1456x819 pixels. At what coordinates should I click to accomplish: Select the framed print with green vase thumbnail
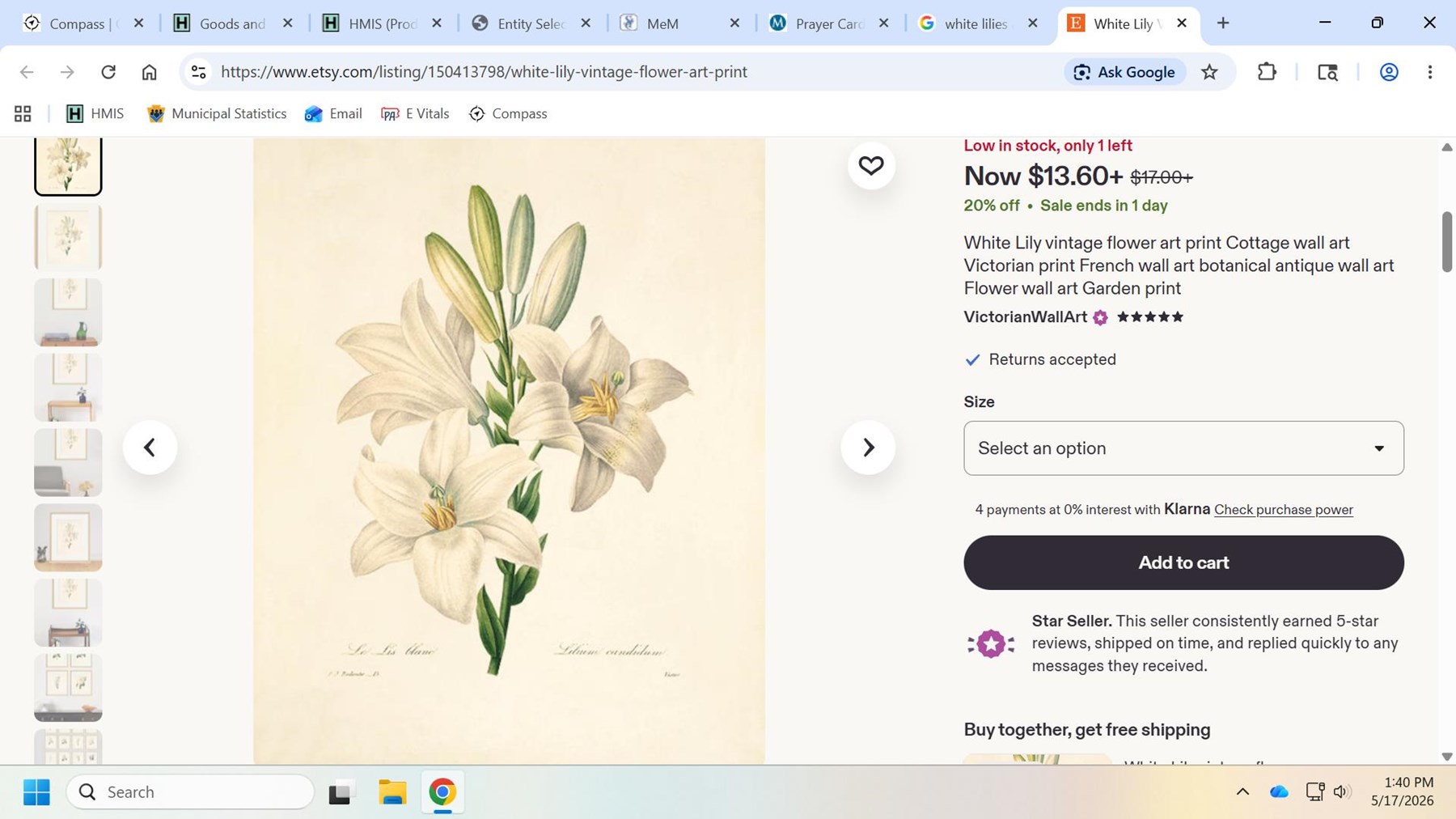[x=68, y=312]
